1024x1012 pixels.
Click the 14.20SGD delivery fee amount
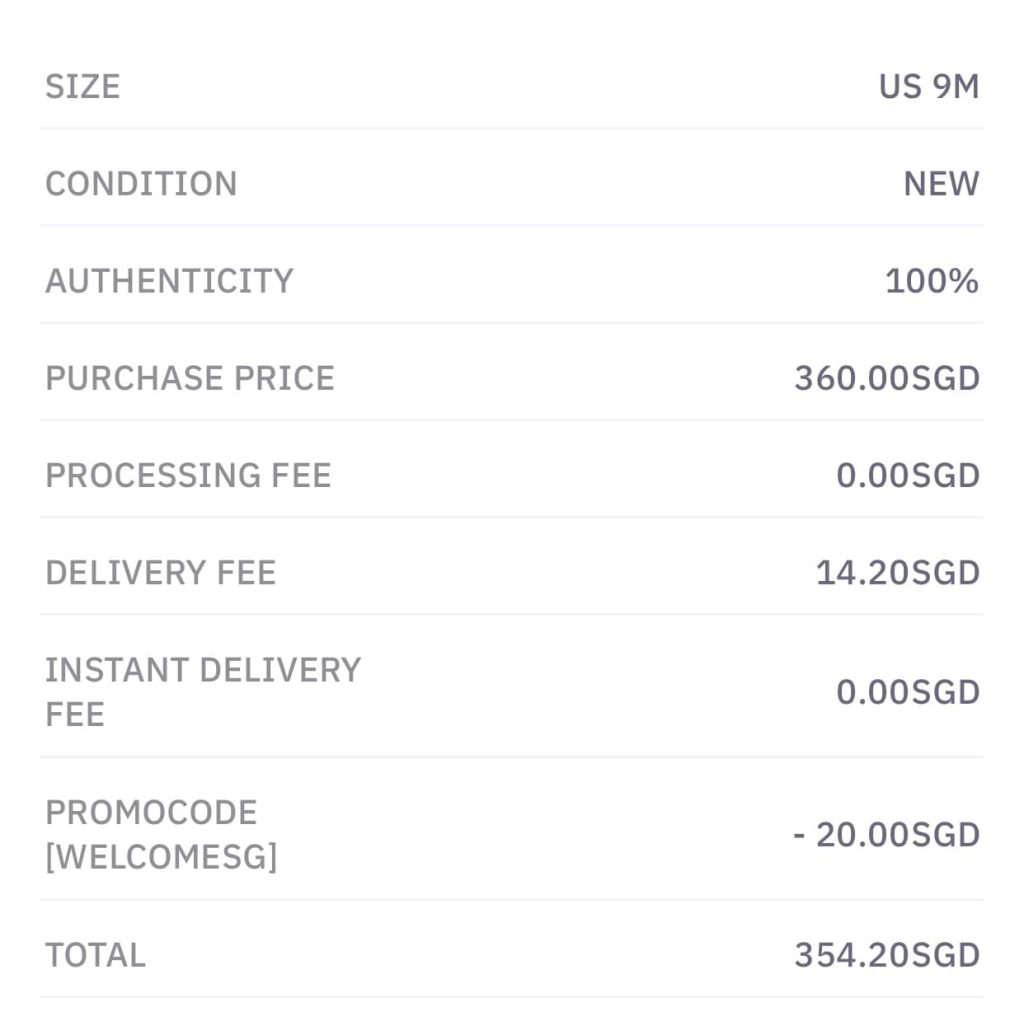click(897, 573)
